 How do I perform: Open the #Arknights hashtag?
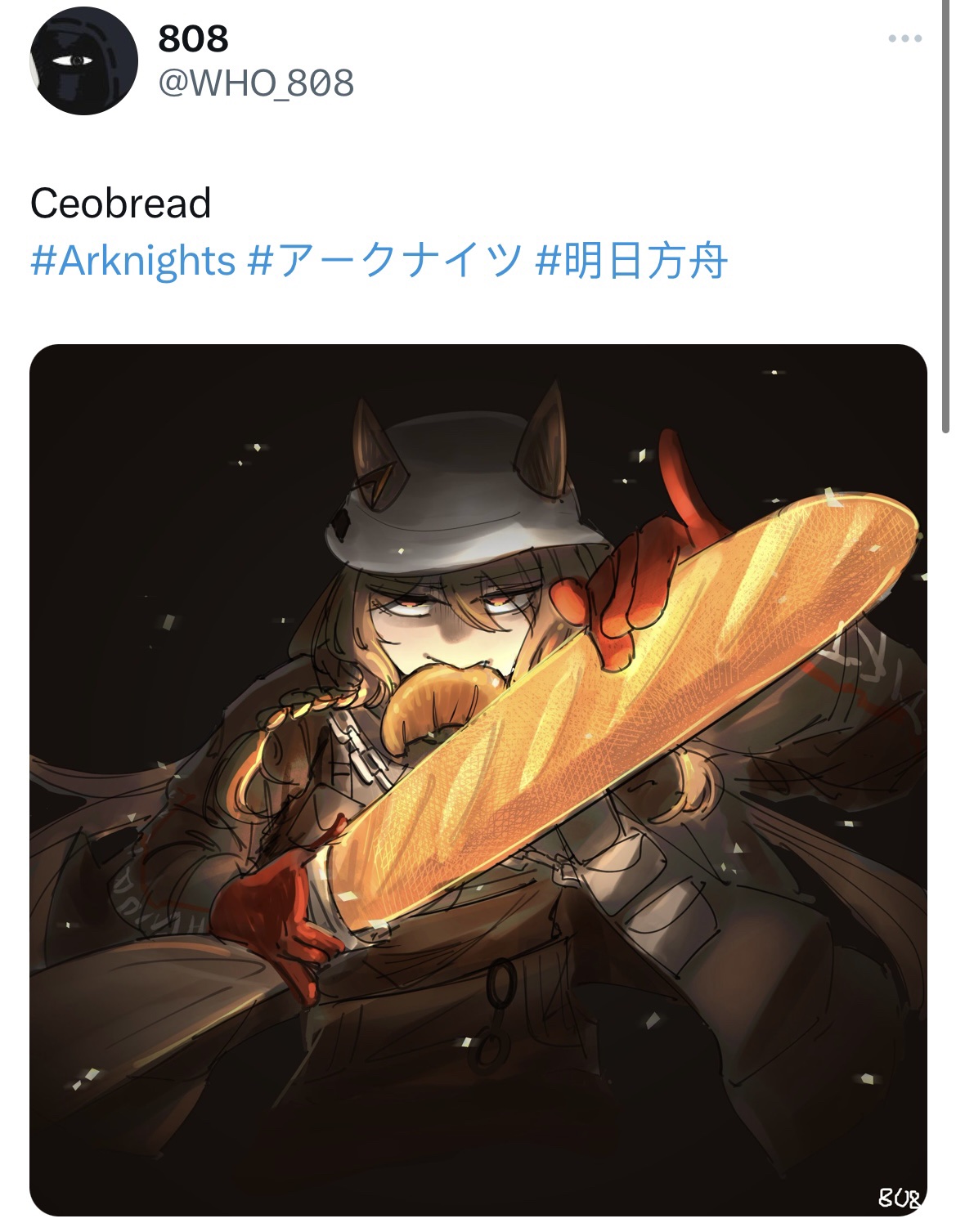click(133, 261)
